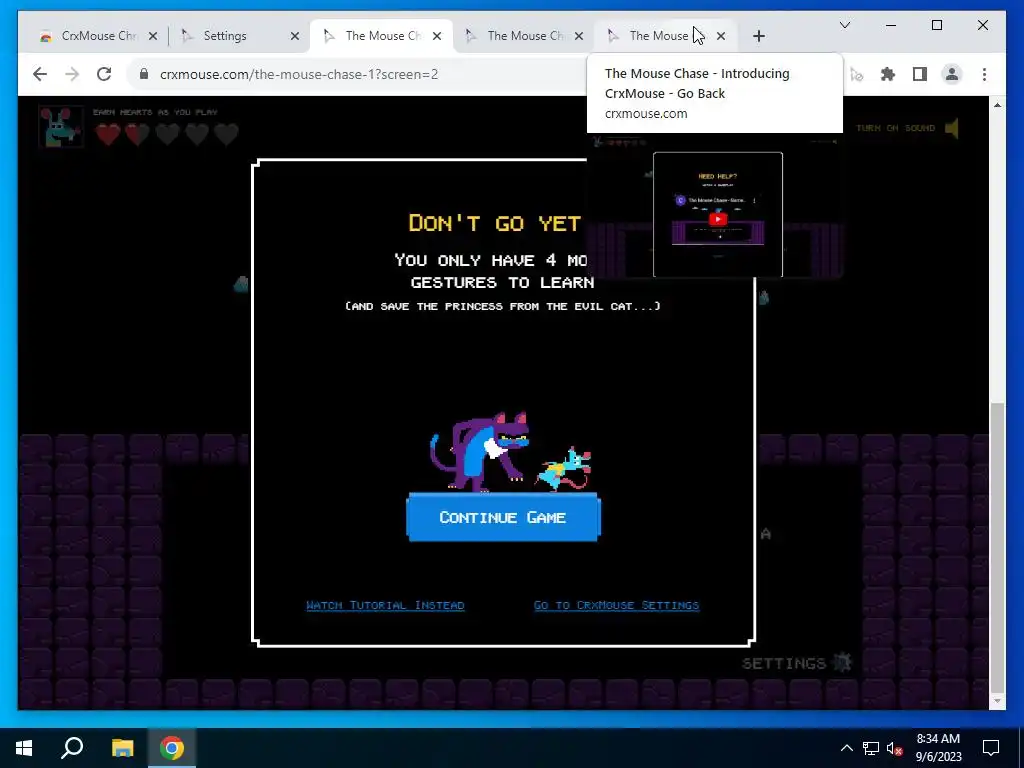Image resolution: width=1024 pixels, height=768 pixels.
Task: Reload the crxmouse.com page
Action: (x=104, y=74)
